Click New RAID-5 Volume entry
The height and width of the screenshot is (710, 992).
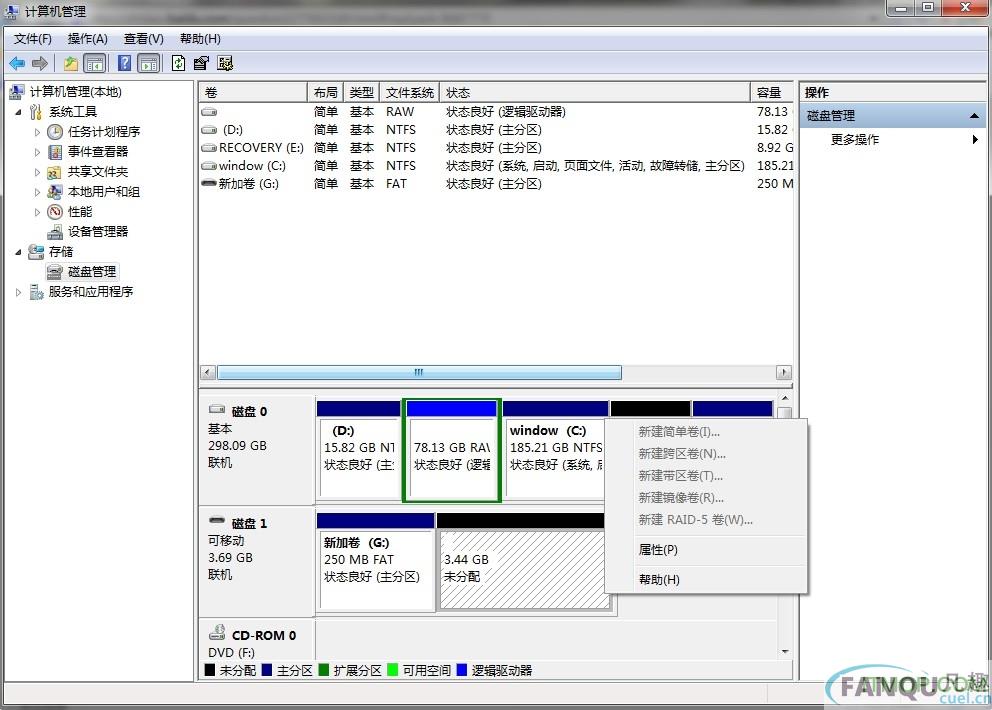point(706,520)
